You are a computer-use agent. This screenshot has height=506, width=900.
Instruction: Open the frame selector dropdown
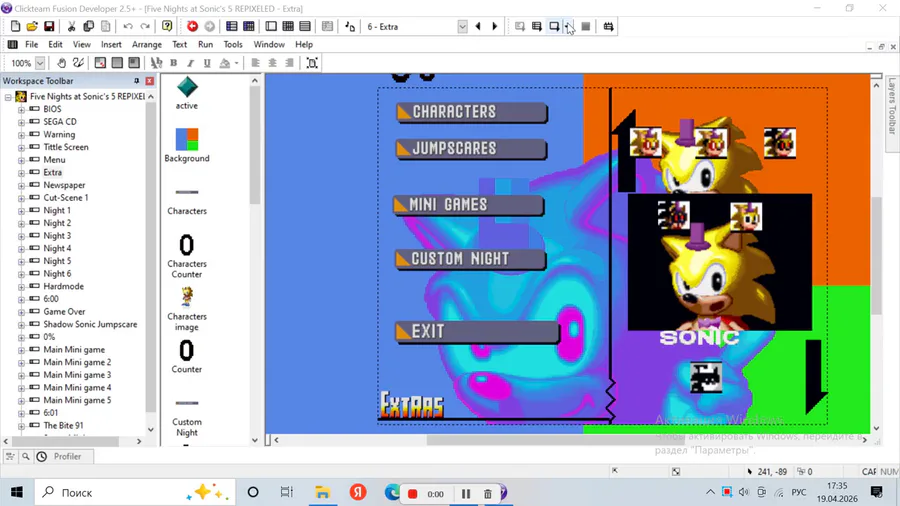pyautogui.click(x=462, y=27)
